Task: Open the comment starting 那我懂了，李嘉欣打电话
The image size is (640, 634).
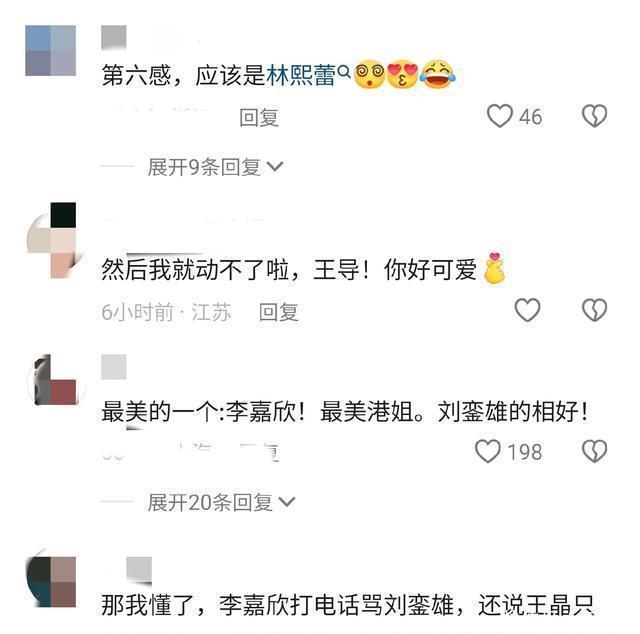Action: pyautogui.click(x=347, y=605)
